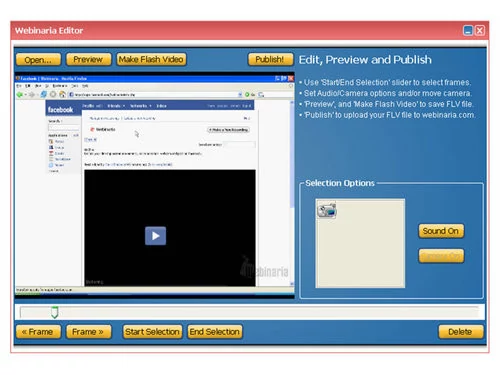Click inside the beige camera placement box
The image size is (500, 375).
(x=360, y=243)
